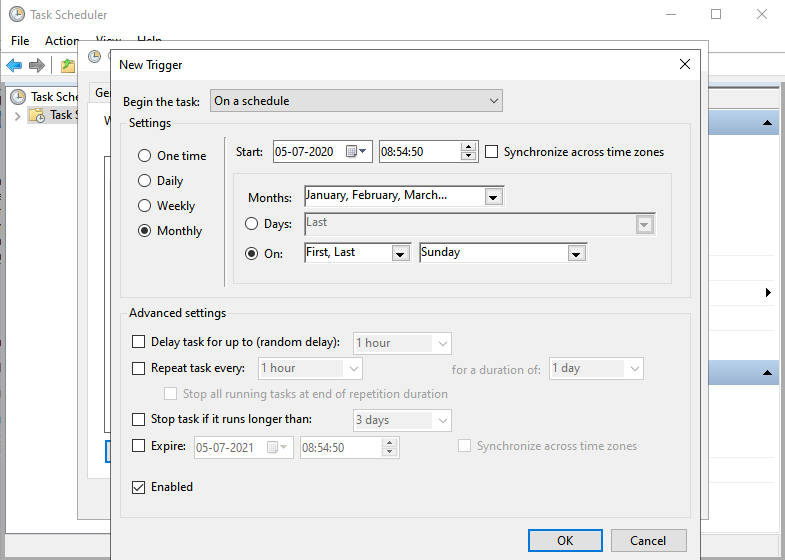785x560 pixels.
Task: Enable the Expire checkbox
Action: click(139, 446)
